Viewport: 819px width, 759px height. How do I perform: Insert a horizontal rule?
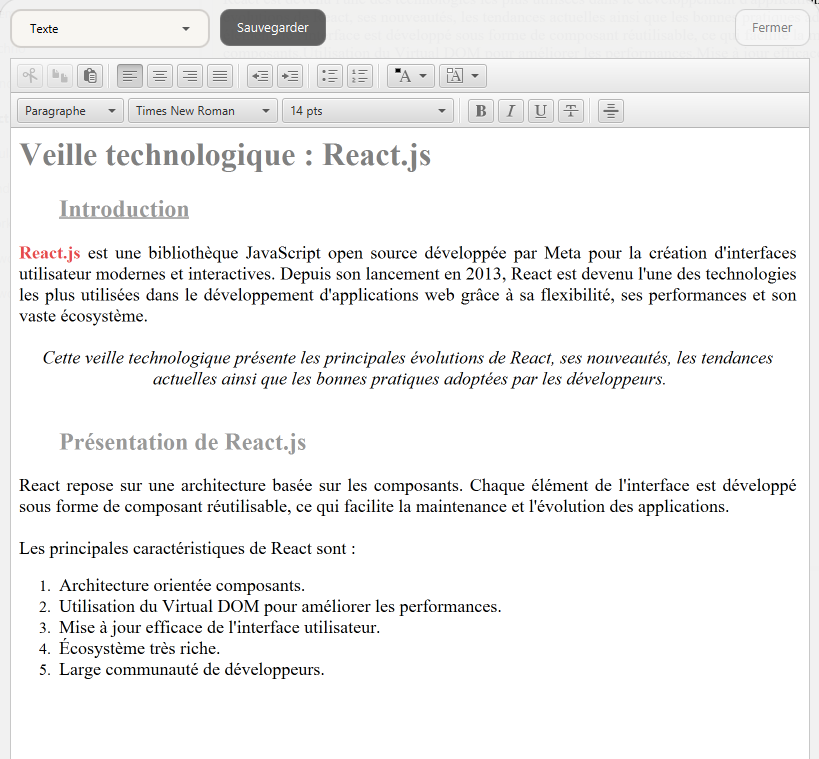(x=611, y=111)
